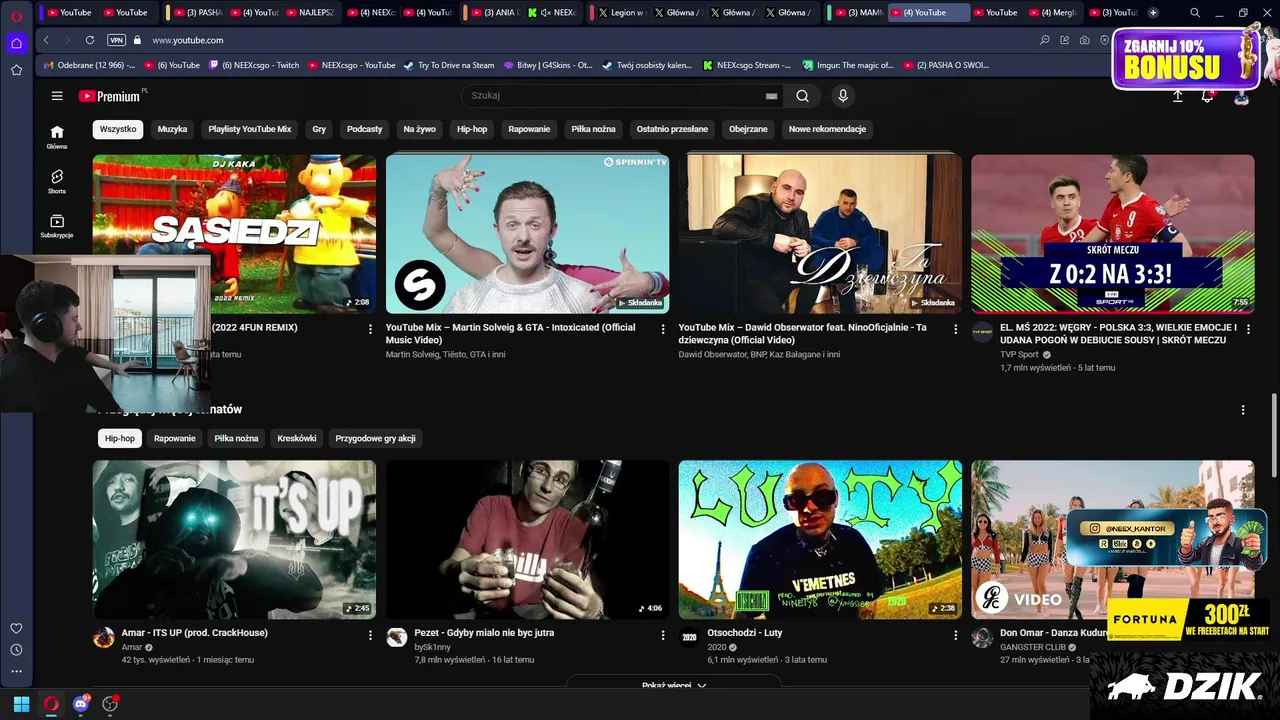The height and width of the screenshot is (720, 1280).
Task: Take snapshot with camera icon in address bar
Action: (x=1085, y=40)
